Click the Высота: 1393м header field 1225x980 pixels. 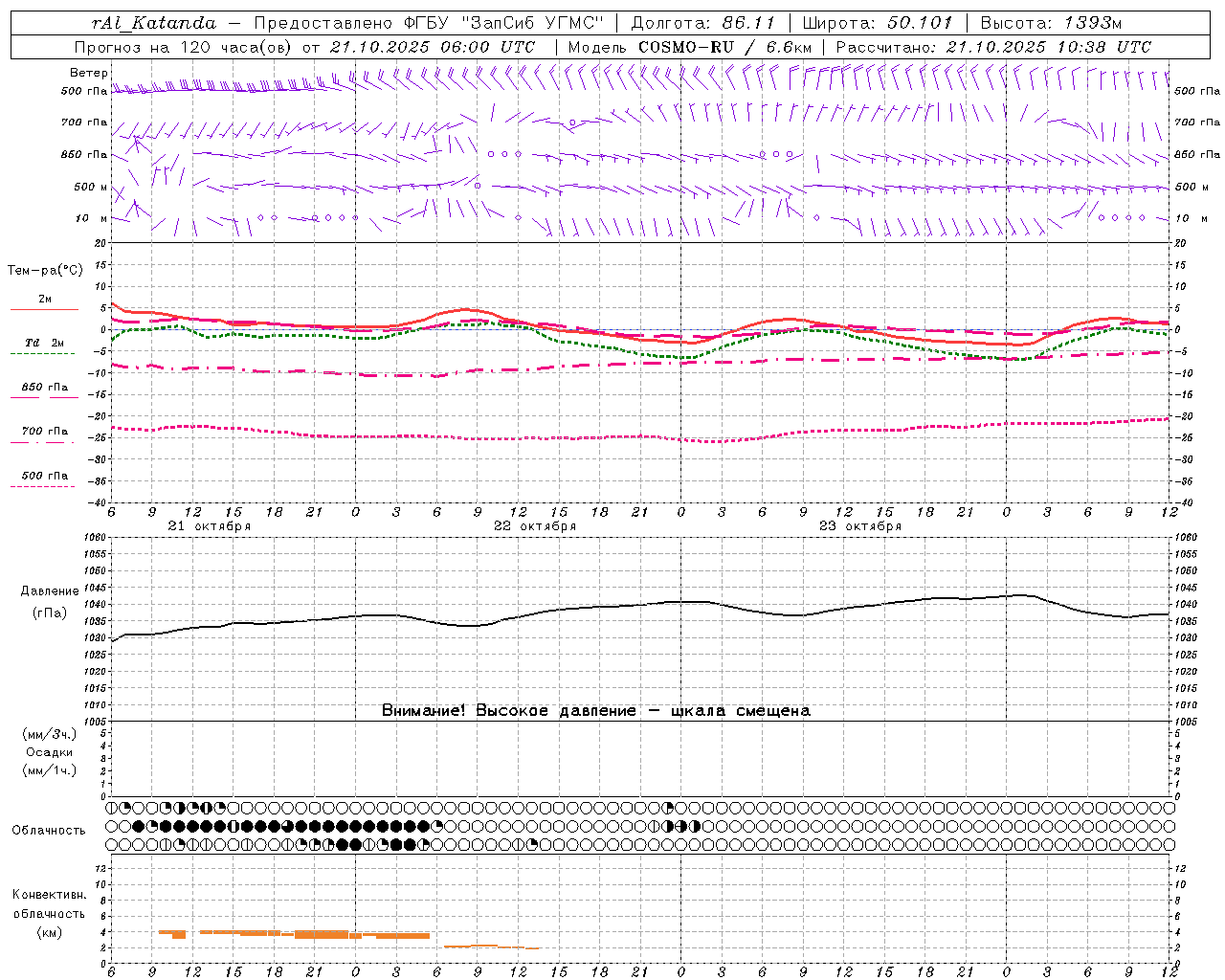pos(1052,23)
